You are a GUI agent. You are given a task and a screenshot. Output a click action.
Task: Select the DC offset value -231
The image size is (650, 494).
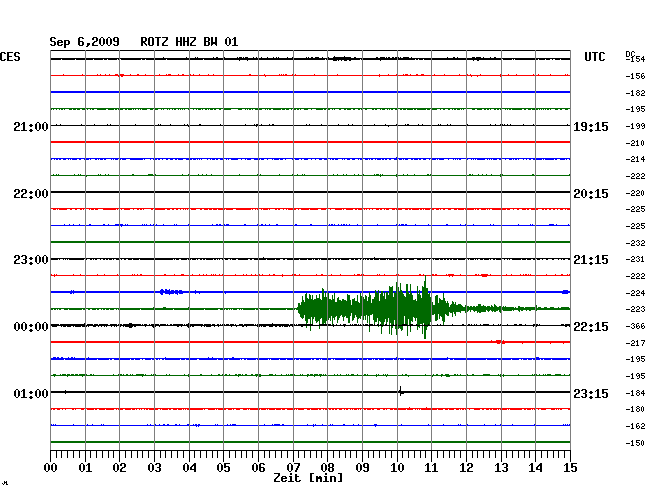(x=635, y=259)
